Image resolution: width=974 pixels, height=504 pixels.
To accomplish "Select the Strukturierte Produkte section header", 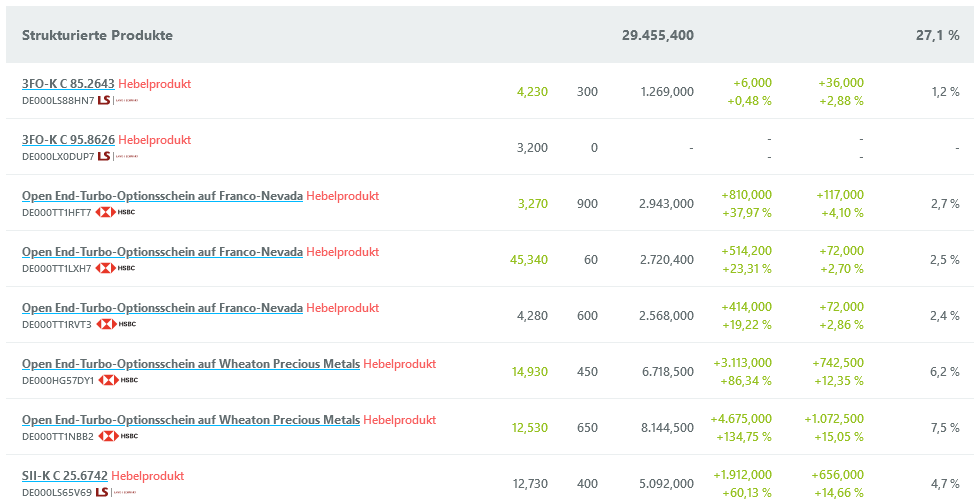I will [x=97, y=35].
